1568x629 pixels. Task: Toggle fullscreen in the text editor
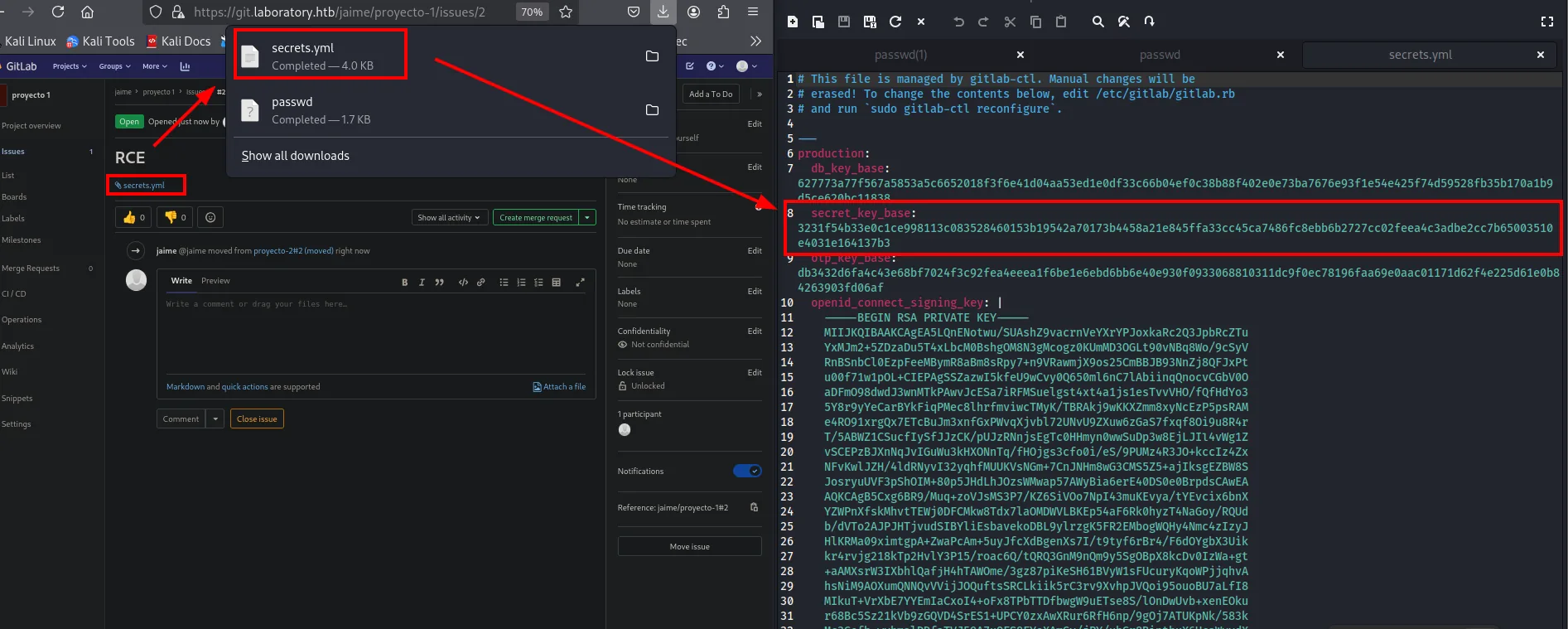tap(1546, 22)
